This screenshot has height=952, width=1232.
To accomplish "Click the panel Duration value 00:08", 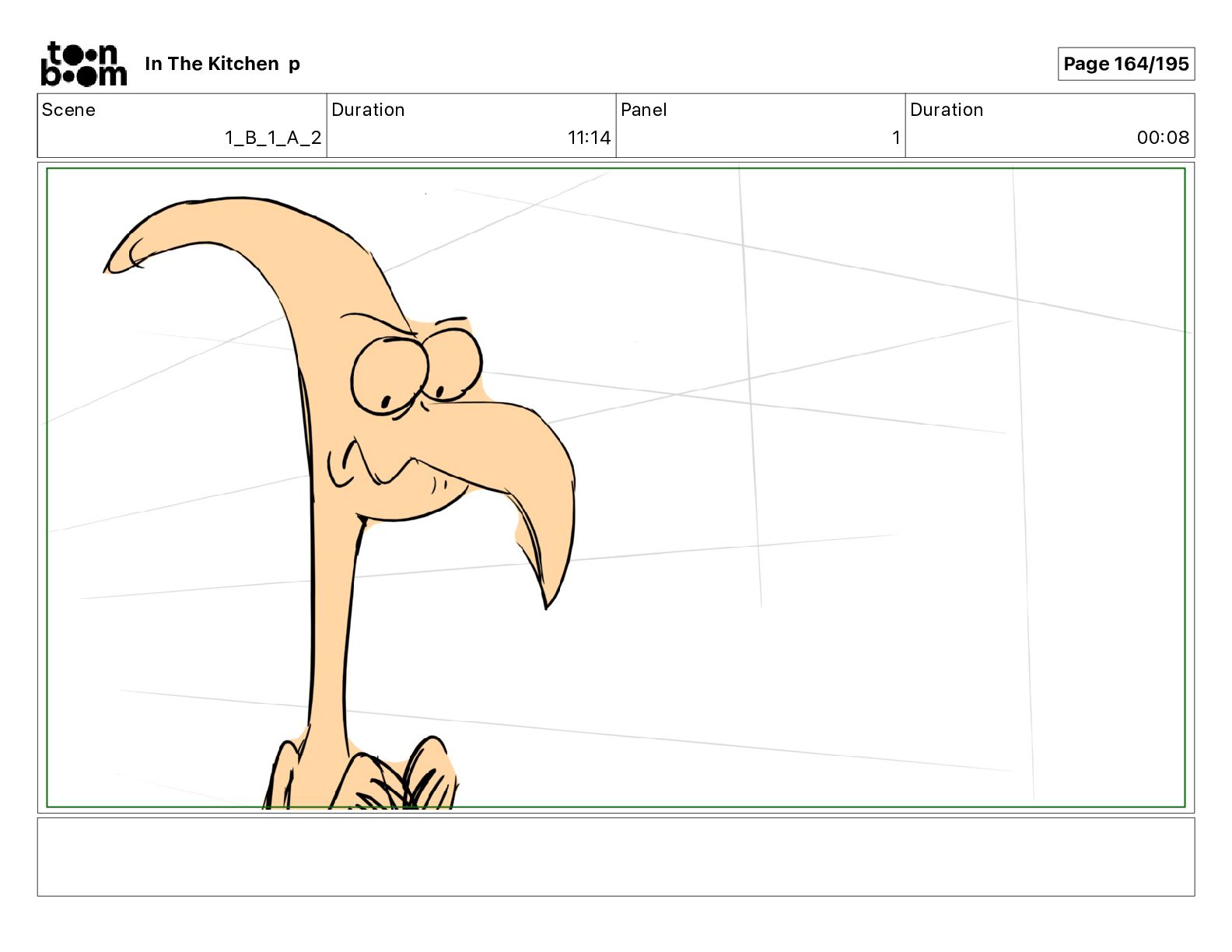I will coord(1163,138).
